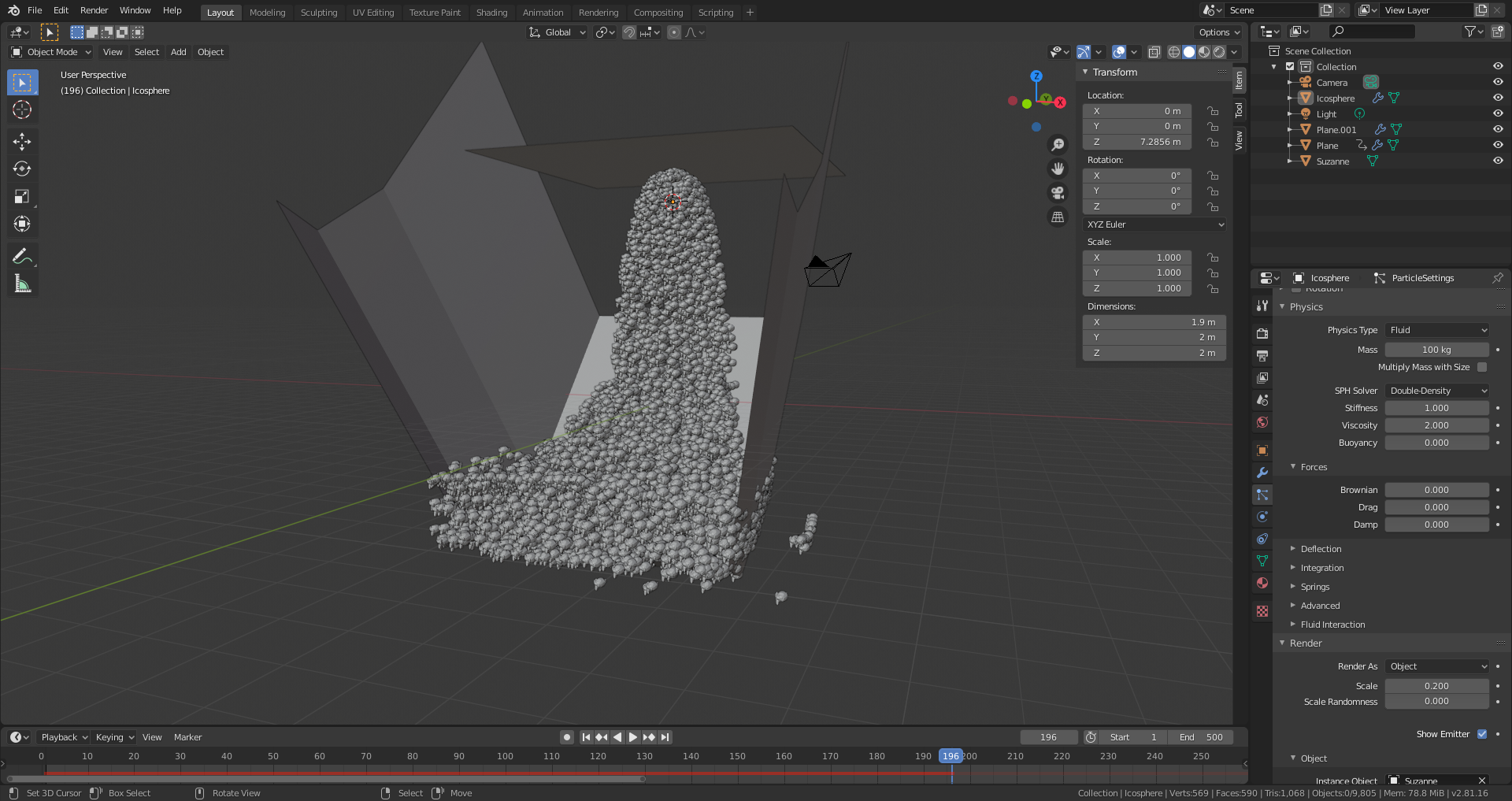Adjust the render Scale 0.200 slider
The width and height of the screenshot is (1512, 801).
click(x=1437, y=686)
